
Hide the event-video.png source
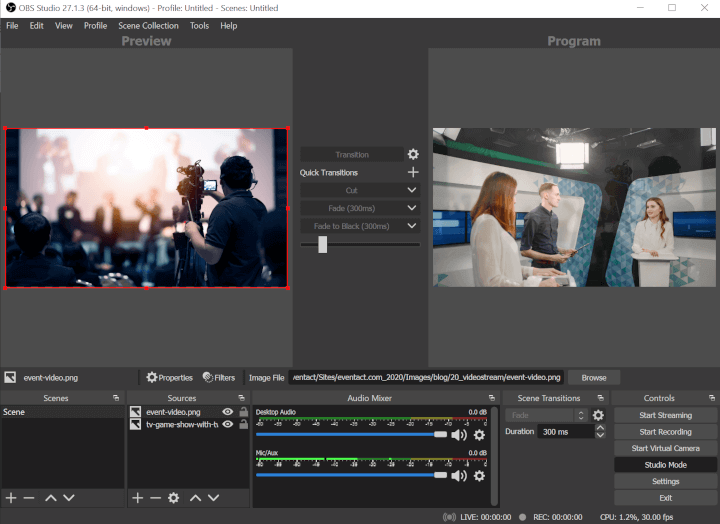228,412
